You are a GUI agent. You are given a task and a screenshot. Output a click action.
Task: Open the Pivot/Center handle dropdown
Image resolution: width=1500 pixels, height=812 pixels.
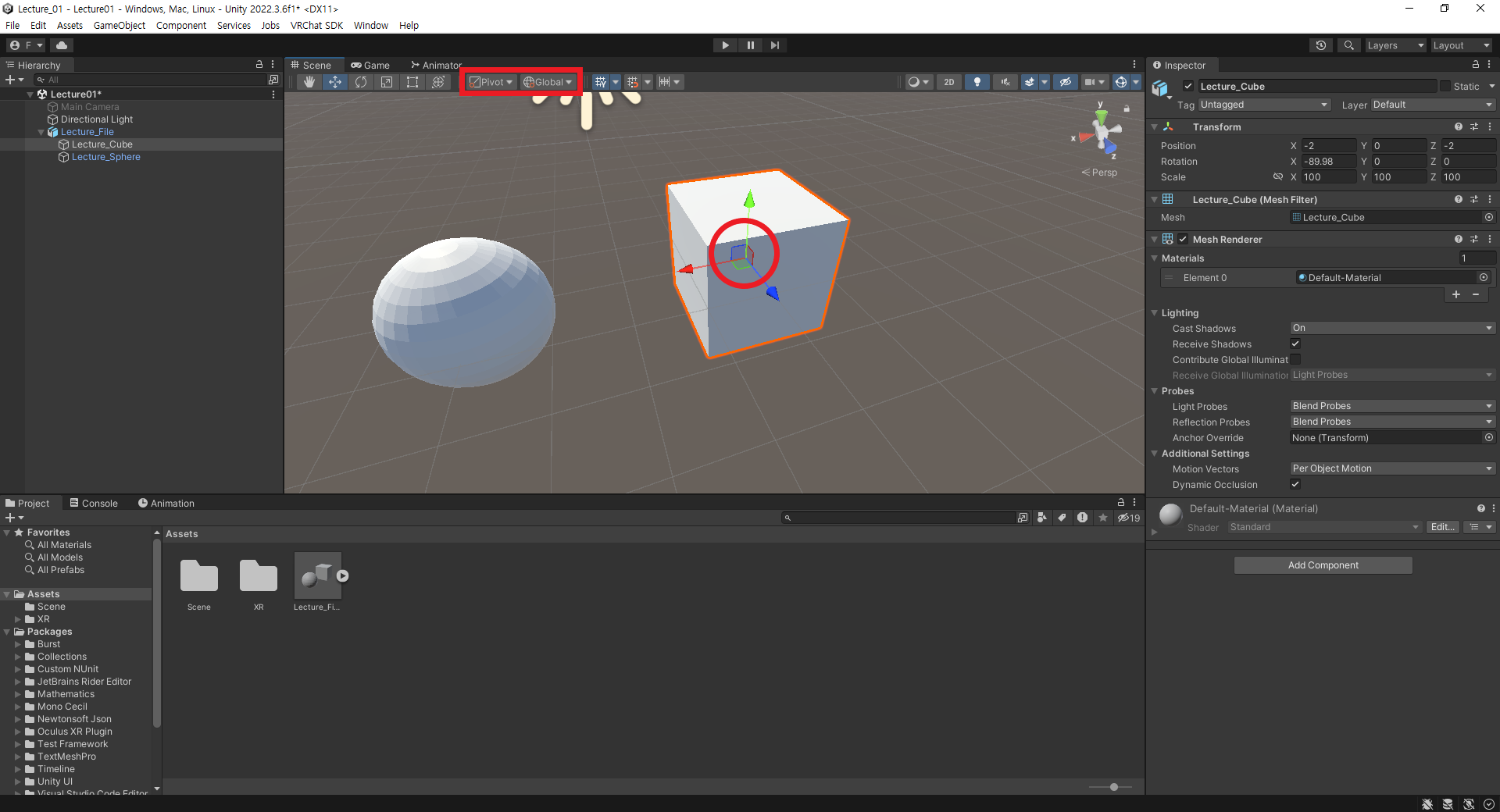(491, 82)
